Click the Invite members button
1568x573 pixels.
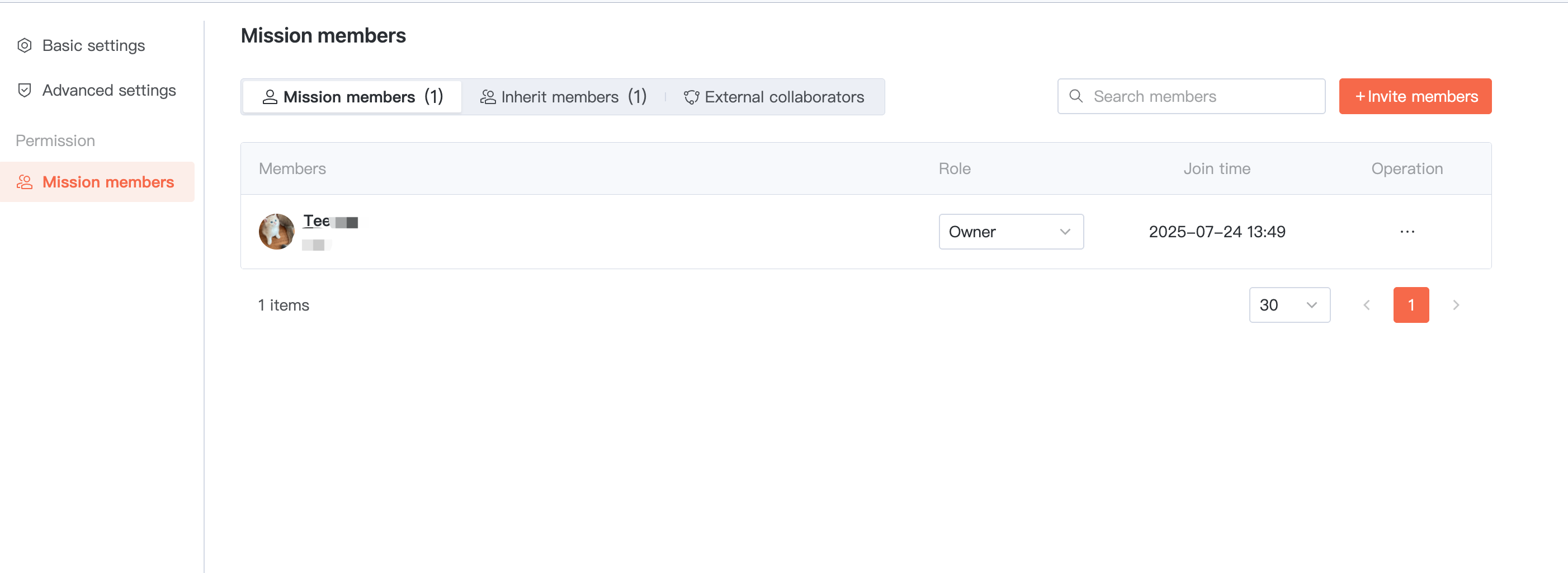click(x=1415, y=96)
